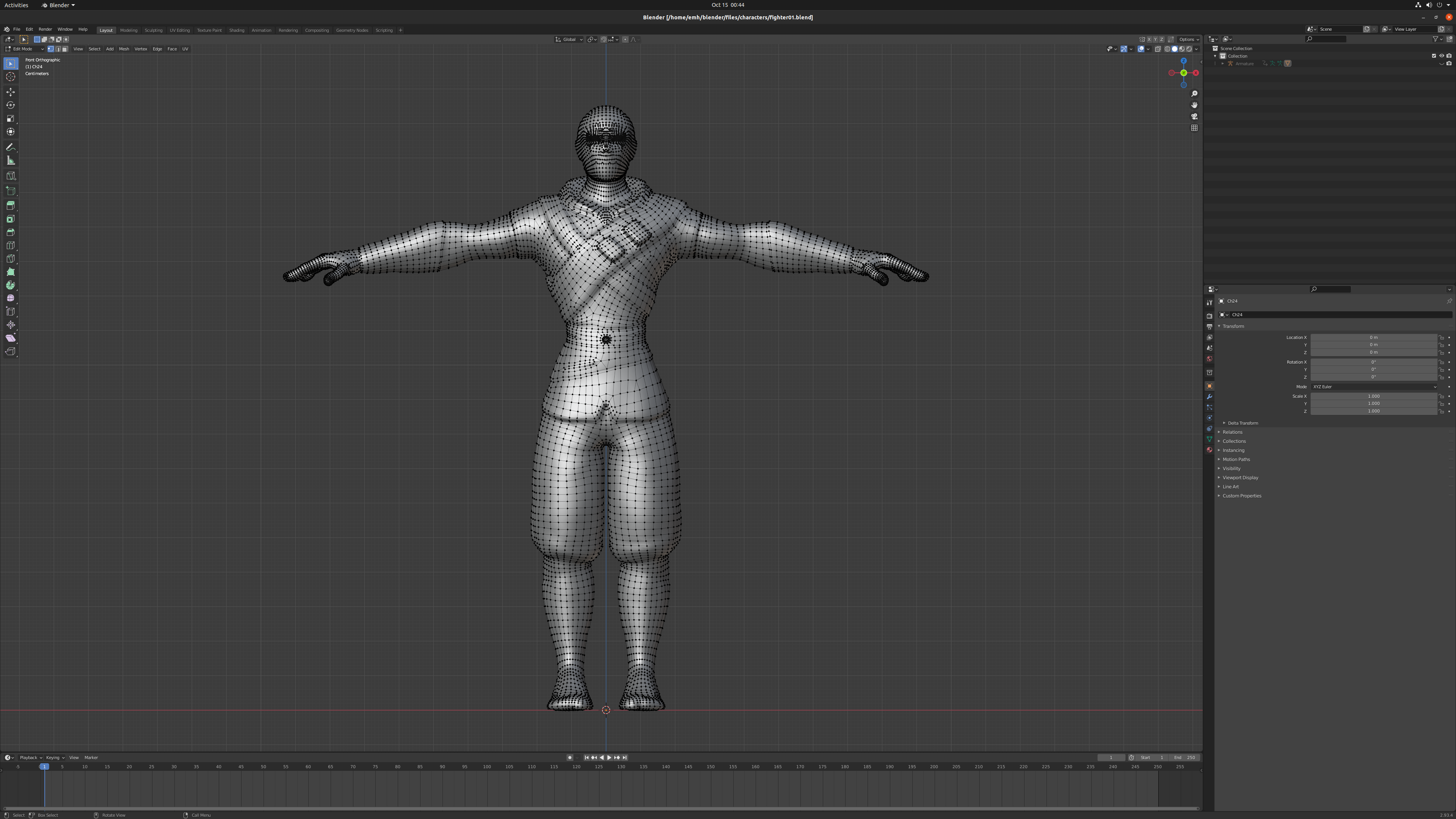This screenshot has width=1456, height=819.
Task: Select the Inset Faces tool
Action: click(x=11, y=219)
